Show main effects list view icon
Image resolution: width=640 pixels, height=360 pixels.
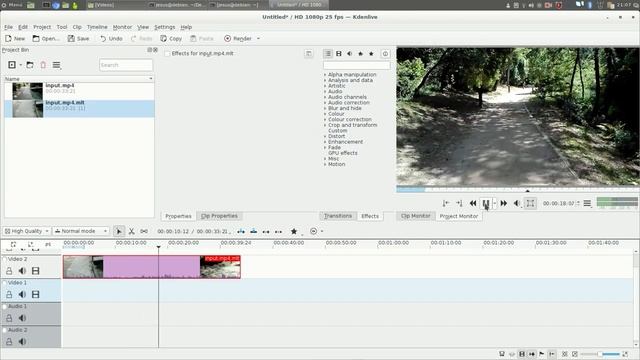328,54
